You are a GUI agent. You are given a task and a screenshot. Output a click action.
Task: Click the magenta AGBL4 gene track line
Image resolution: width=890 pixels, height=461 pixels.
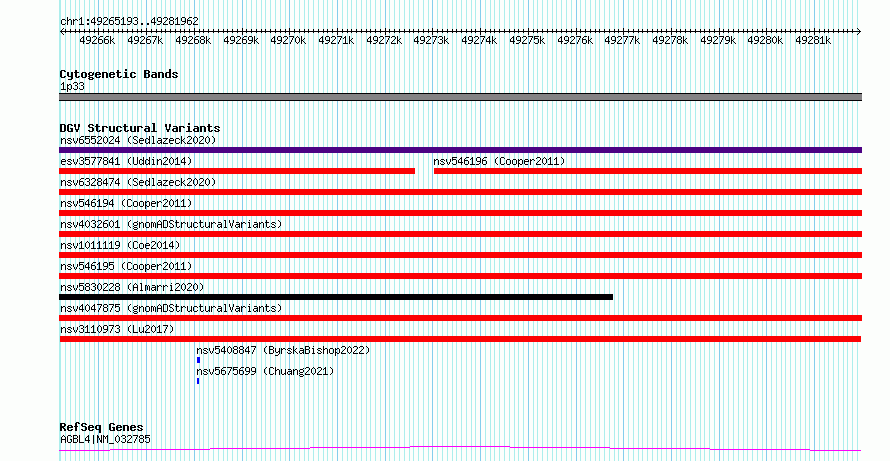click(x=460, y=449)
